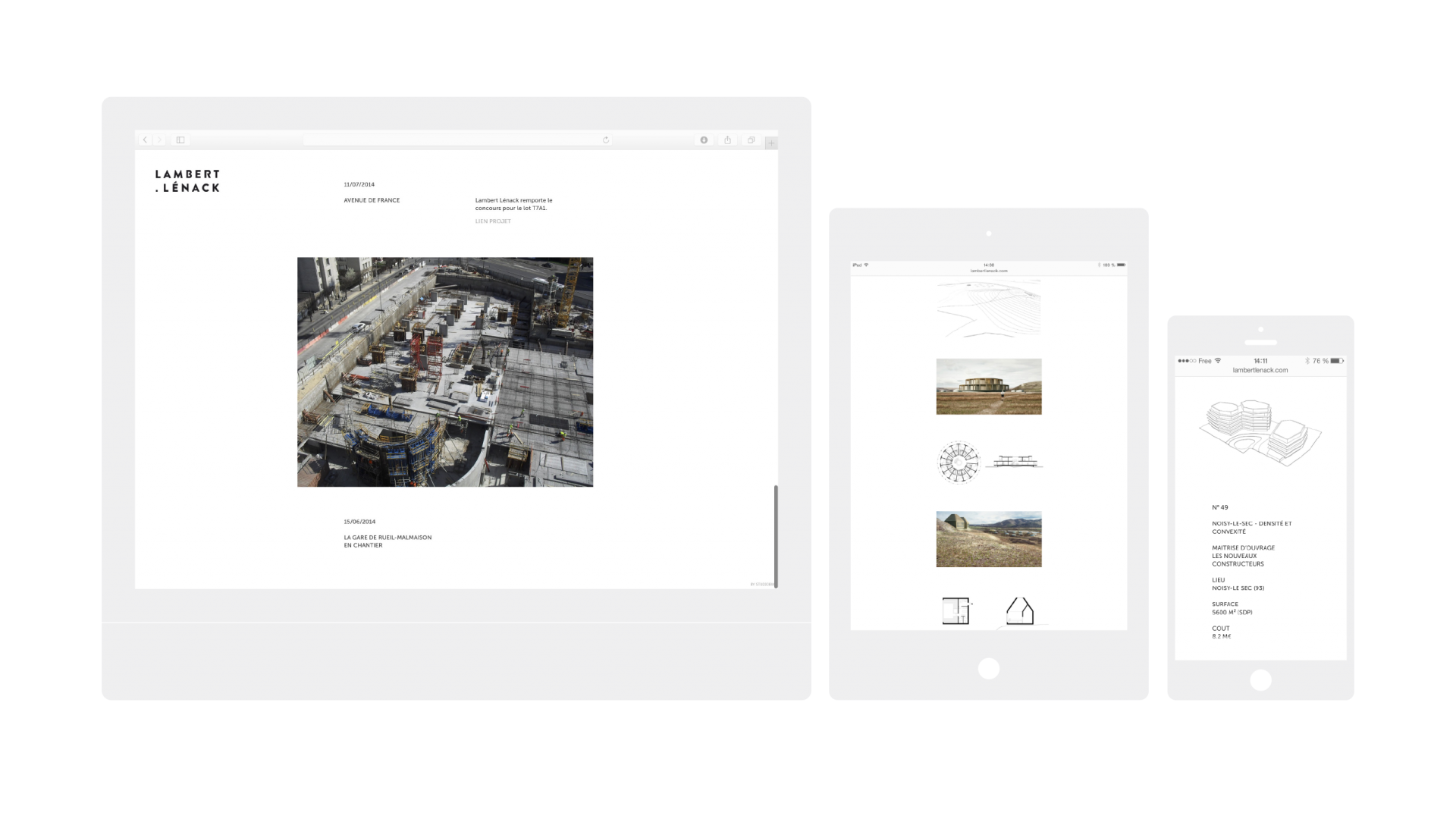The image size is (1456, 828).
Task: Click the desktop browser address bar
Action: tap(457, 140)
